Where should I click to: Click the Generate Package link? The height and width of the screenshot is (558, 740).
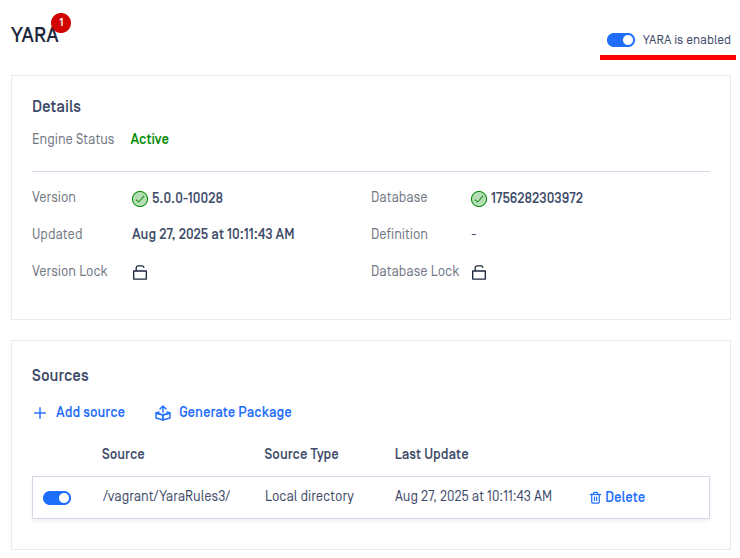[235, 412]
